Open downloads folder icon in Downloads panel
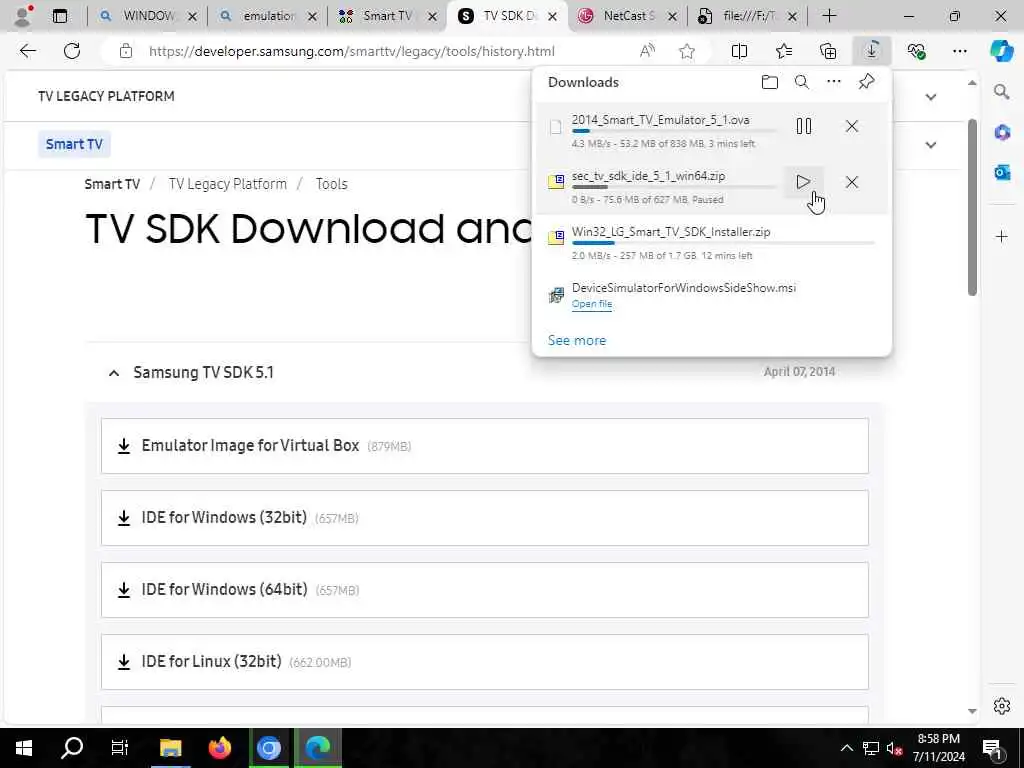 pos(770,82)
